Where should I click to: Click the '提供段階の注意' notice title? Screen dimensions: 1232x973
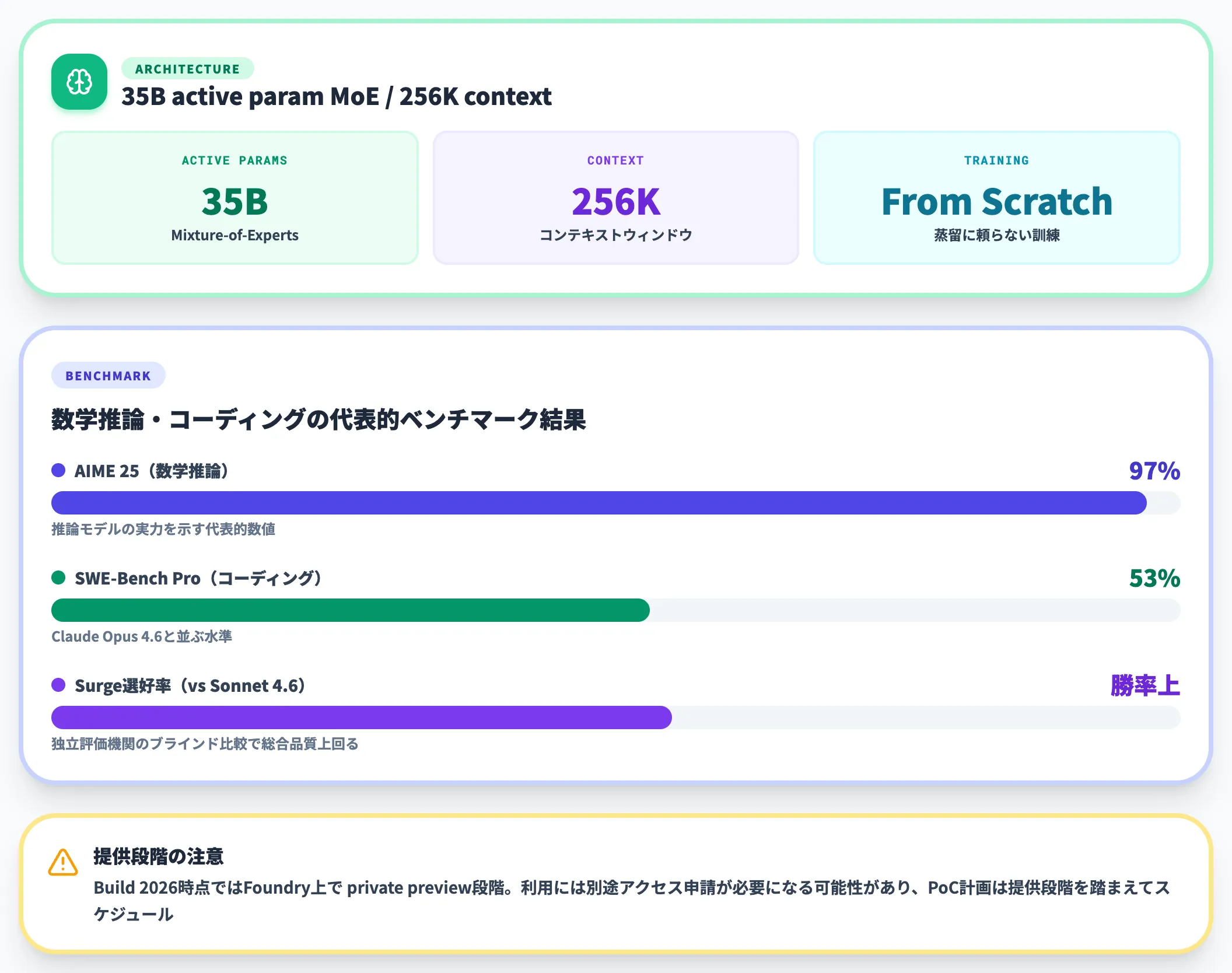point(159,856)
